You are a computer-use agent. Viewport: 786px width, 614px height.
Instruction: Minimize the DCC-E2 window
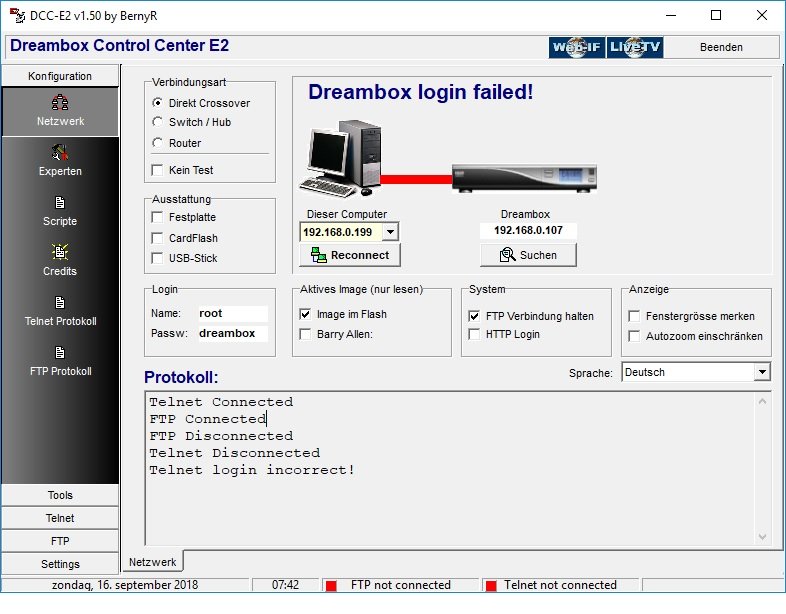(x=671, y=16)
